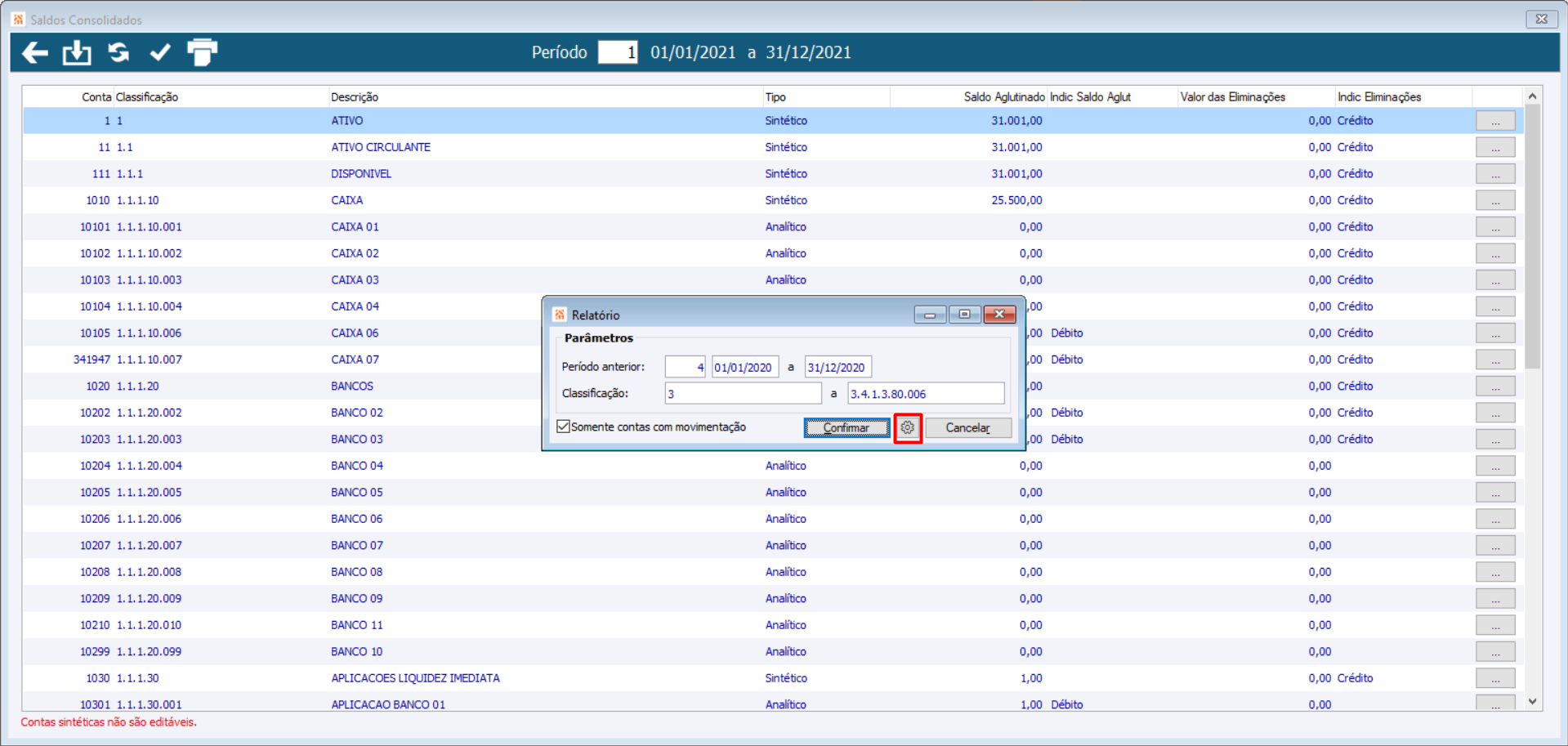Click the Saldos Consolidados app icon

click(x=18, y=19)
